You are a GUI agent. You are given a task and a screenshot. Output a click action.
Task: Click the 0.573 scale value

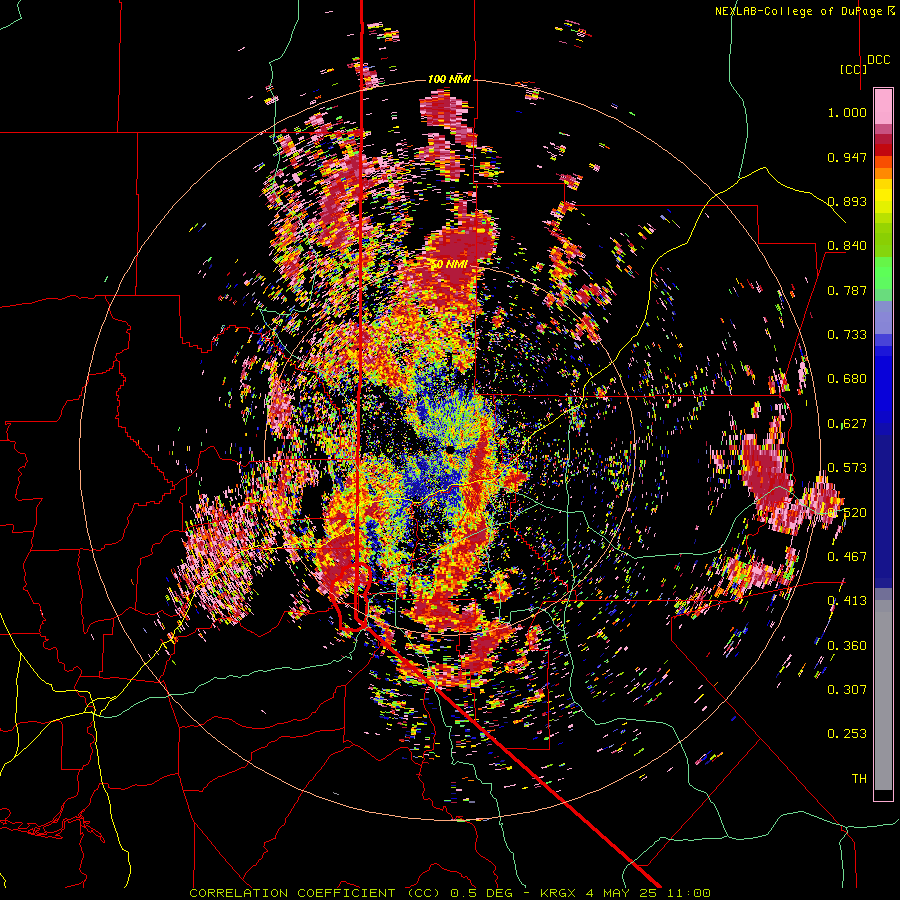[x=847, y=468]
